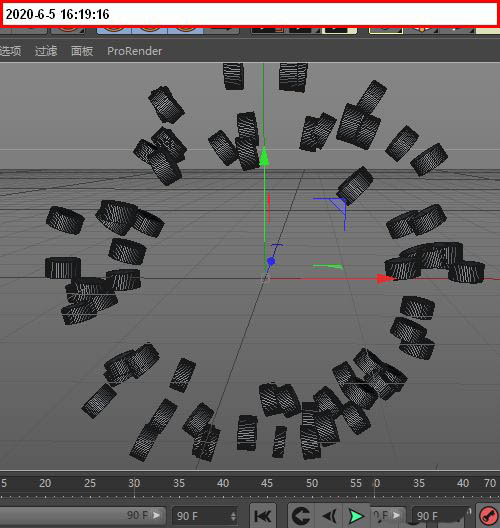Select the blue Z-axis handle dot
The width and height of the screenshot is (500, 528).
click(271, 261)
